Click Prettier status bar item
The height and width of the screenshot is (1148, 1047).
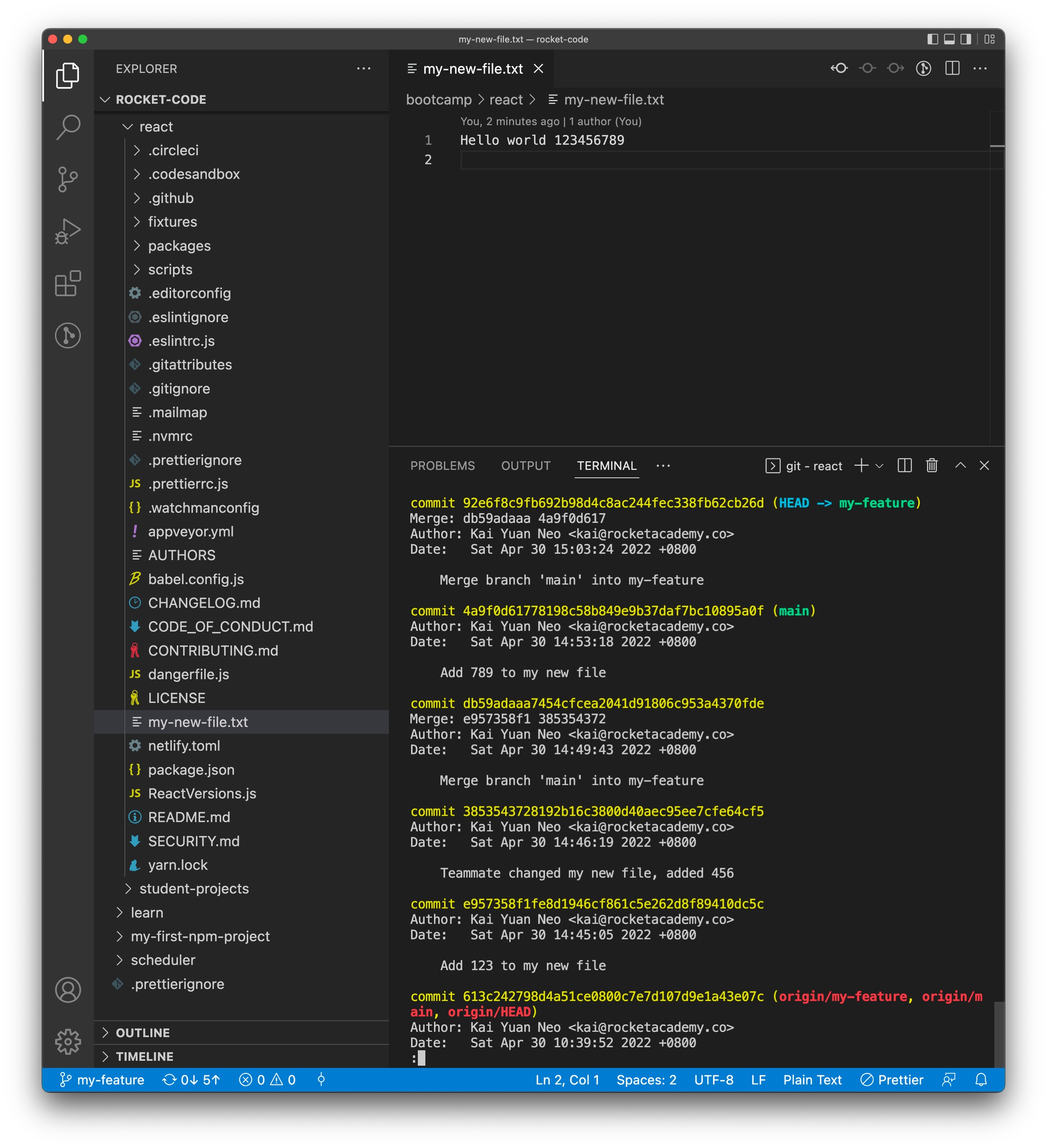click(x=892, y=1080)
